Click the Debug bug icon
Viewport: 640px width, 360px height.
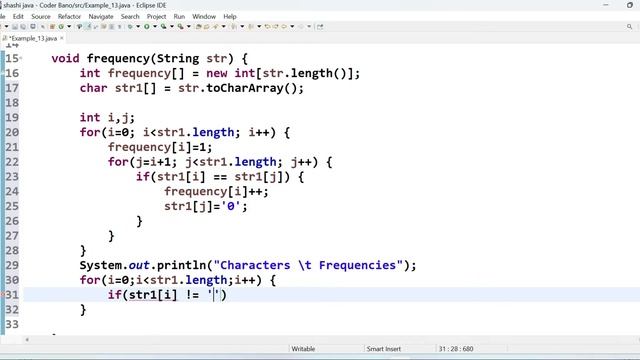(130, 27)
